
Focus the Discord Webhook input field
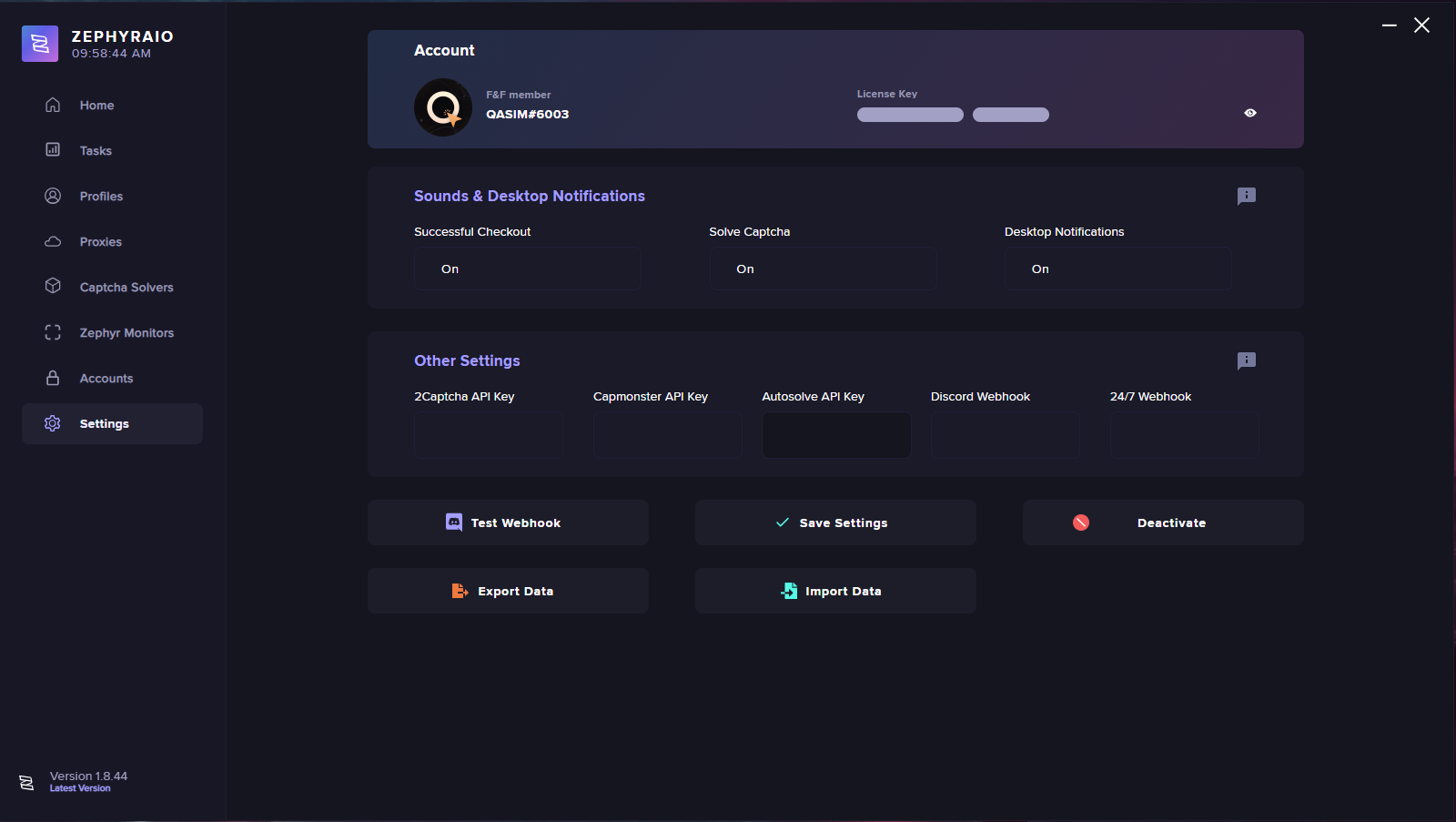[1005, 435]
